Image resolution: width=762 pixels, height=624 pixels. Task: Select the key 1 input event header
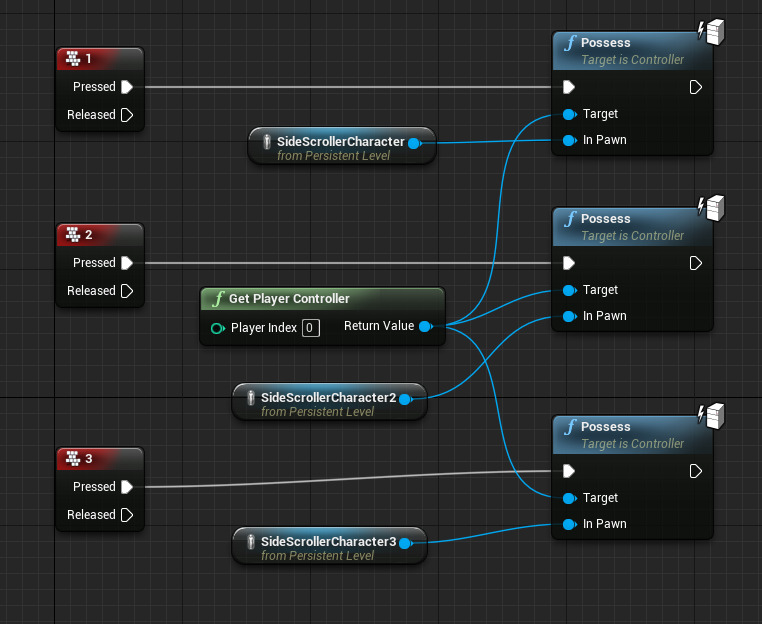pos(100,59)
